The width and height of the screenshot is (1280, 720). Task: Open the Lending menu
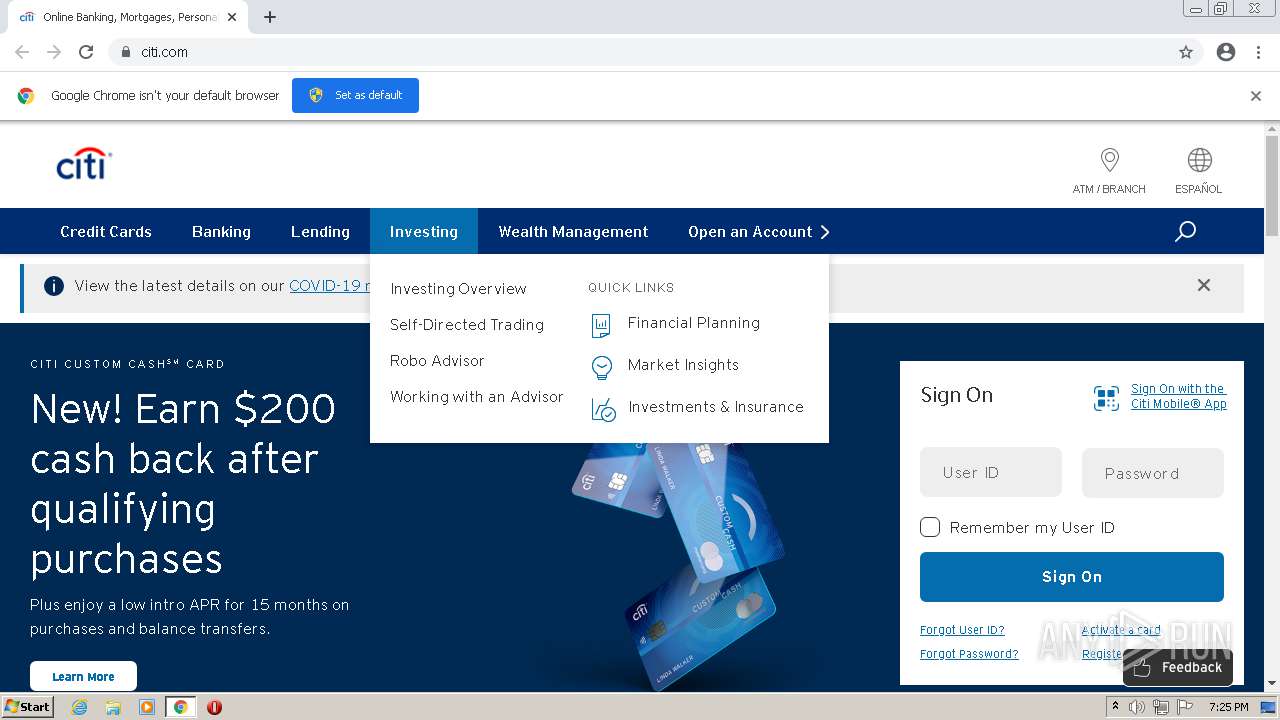click(320, 232)
